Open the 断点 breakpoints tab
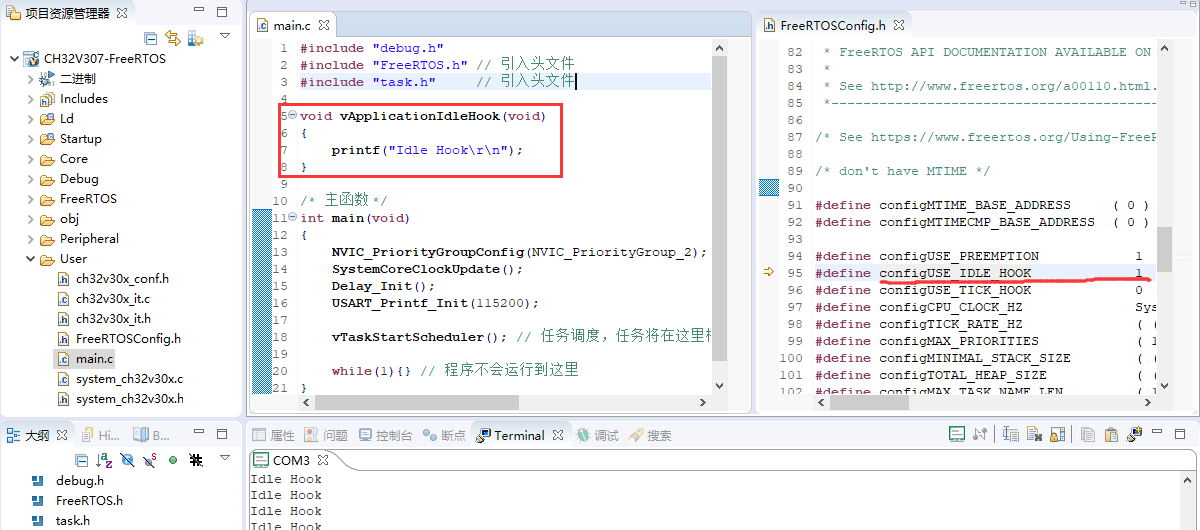 coord(444,435)
